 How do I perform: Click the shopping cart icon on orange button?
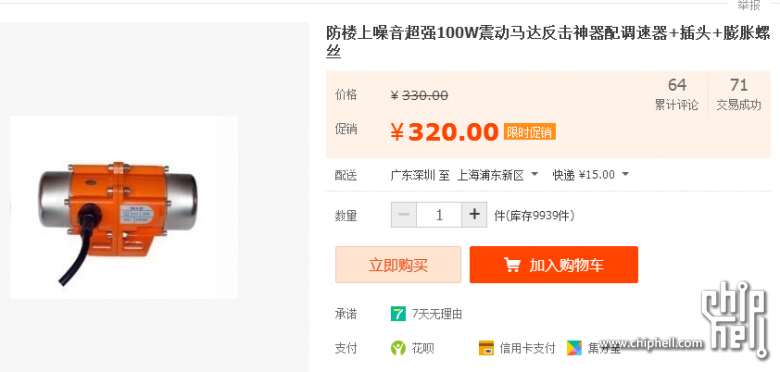click(x=512, y=265)
